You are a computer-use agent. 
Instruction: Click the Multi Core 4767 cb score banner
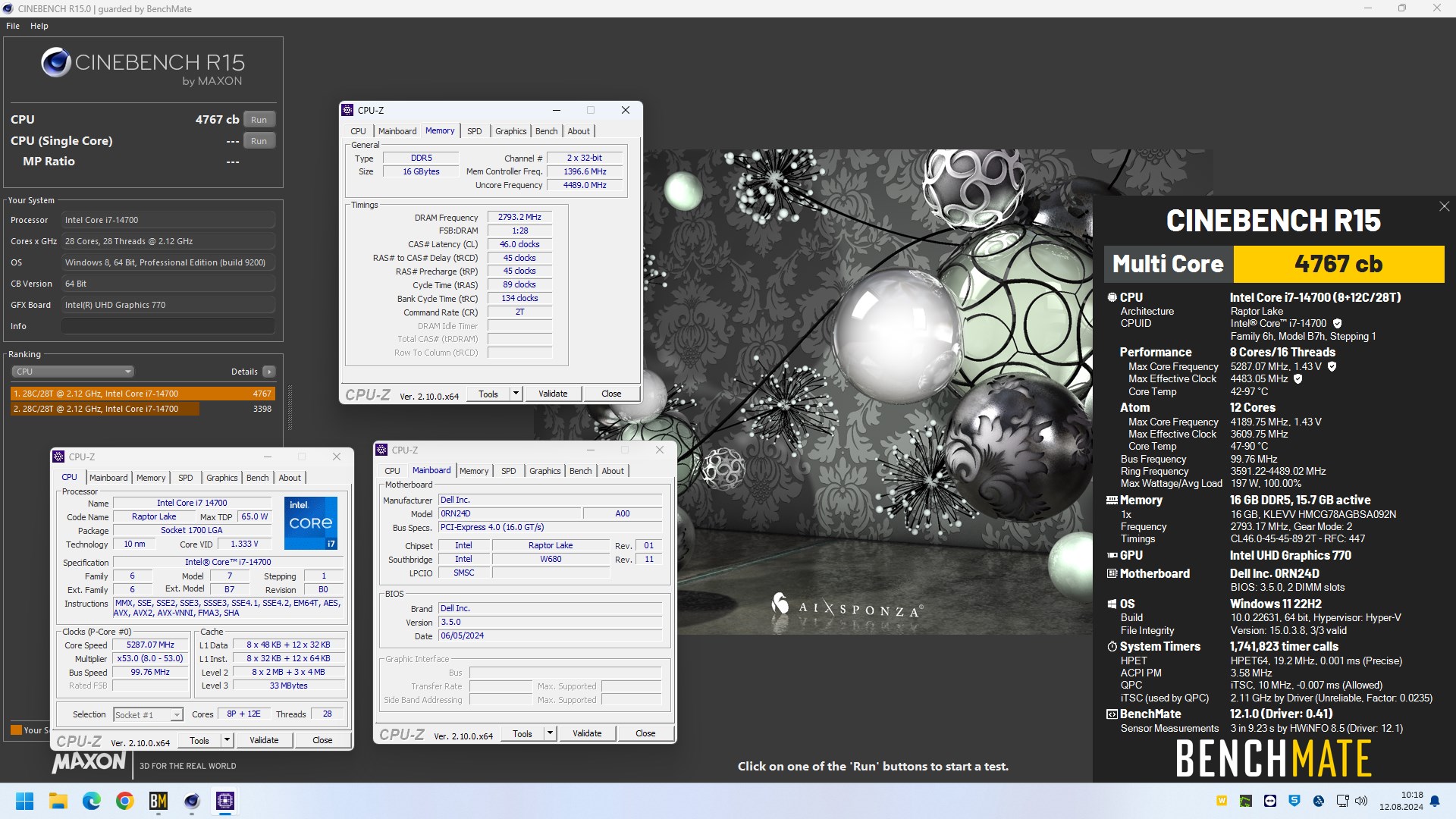click(1274, 264)
